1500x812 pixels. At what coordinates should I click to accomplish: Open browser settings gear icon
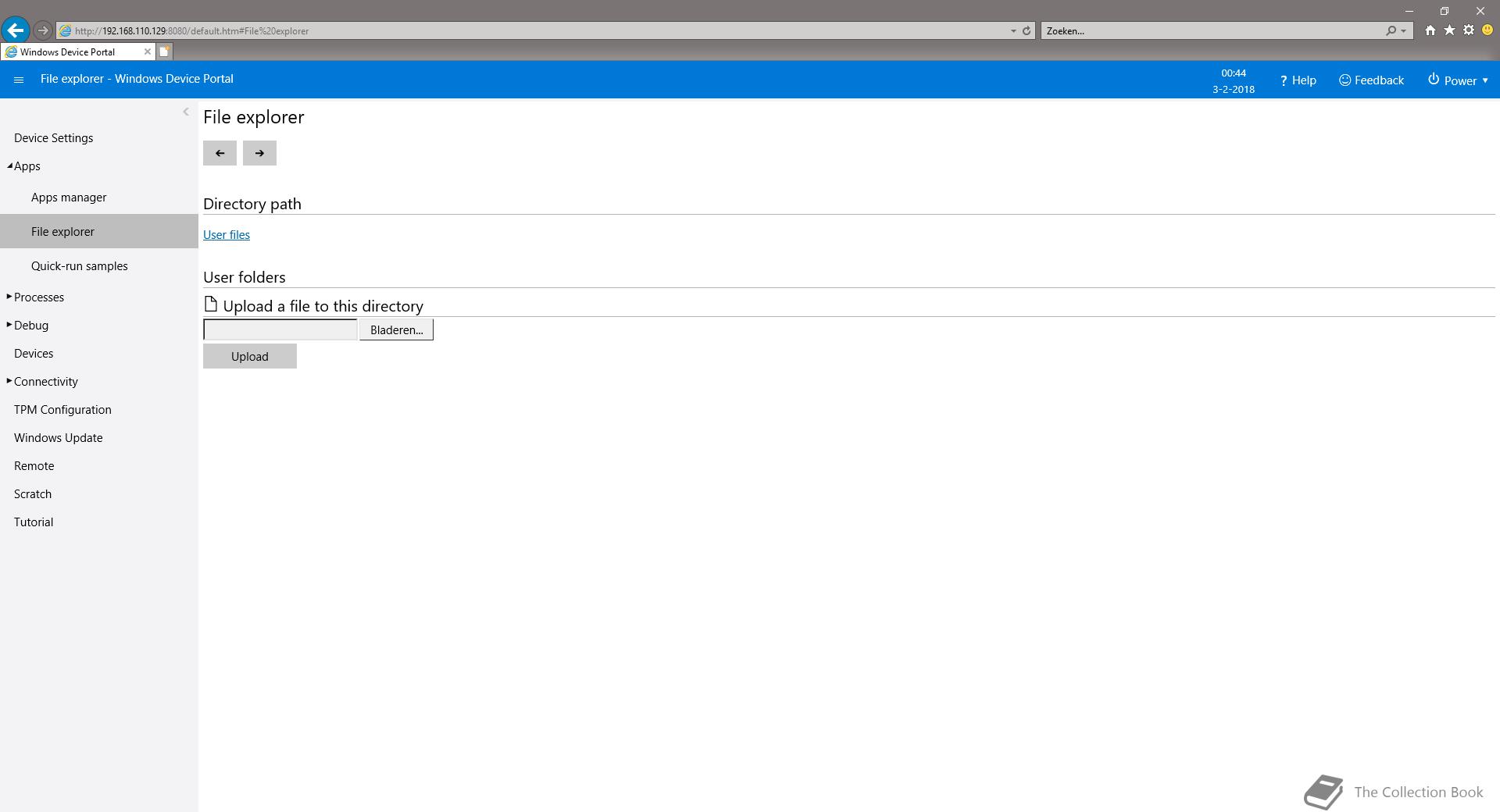(x=1469, y=30)
